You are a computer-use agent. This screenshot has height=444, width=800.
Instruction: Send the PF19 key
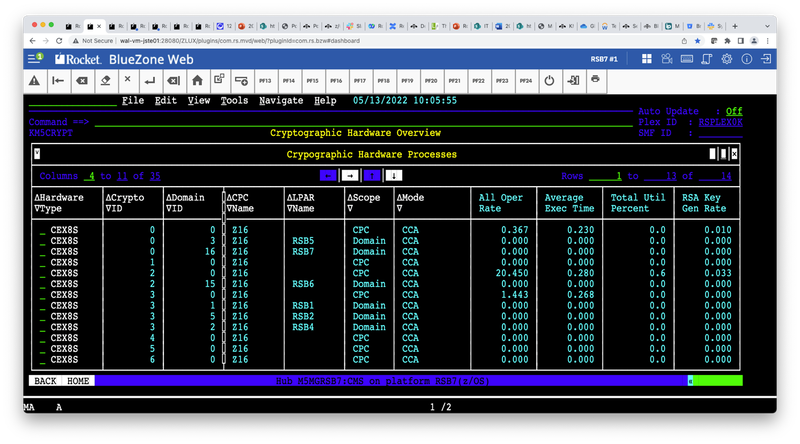click(407, 81)
